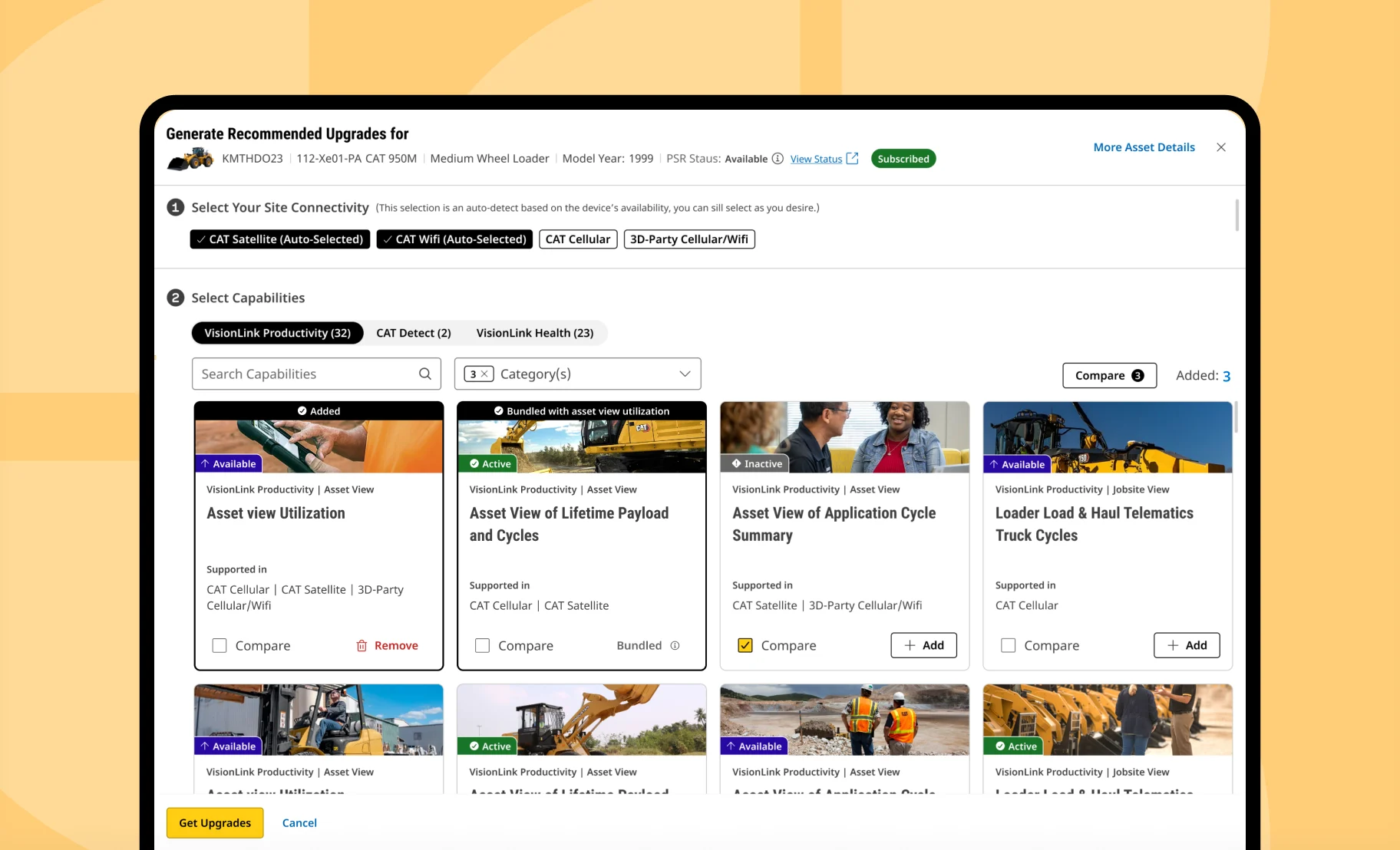This screenshot has height=850, width=1400.
Task: Switch to VisionLink Productivity (32) tab
Action: (x=278, y=333)
